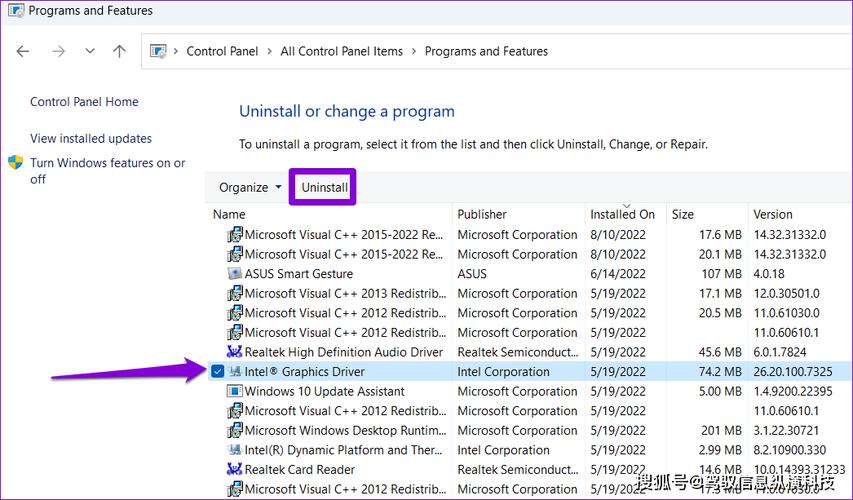853x500 pixels.
Task: Click the 74.2 MB size cell
Action: 720,372
